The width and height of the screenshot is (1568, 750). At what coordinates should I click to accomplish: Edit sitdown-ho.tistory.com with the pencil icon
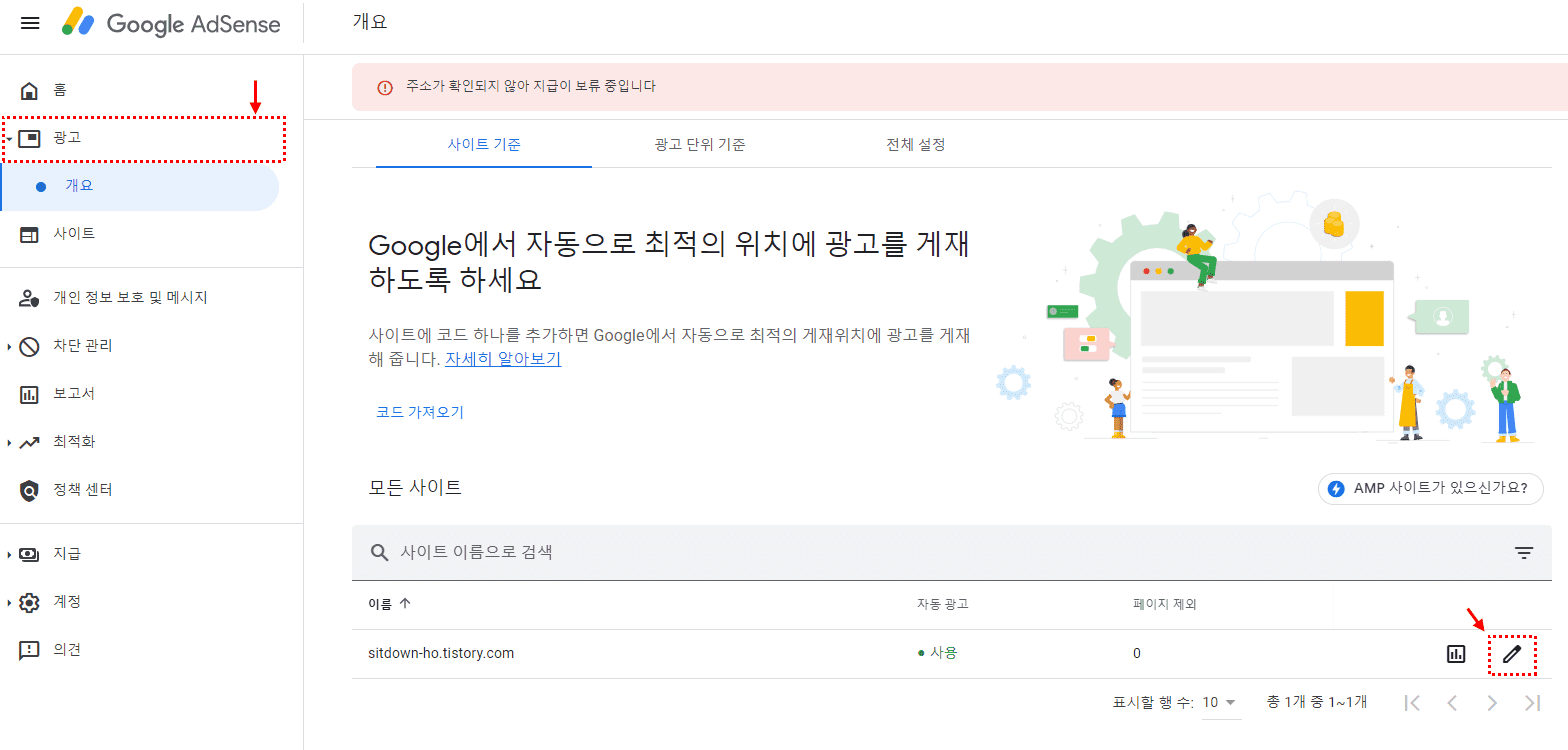[x=1512, y=654]
